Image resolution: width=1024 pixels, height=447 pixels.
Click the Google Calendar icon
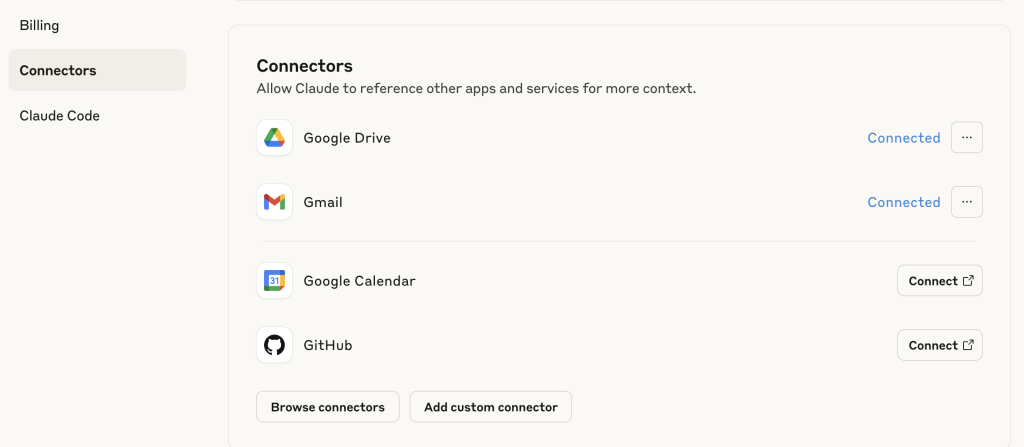click(274, 281)
